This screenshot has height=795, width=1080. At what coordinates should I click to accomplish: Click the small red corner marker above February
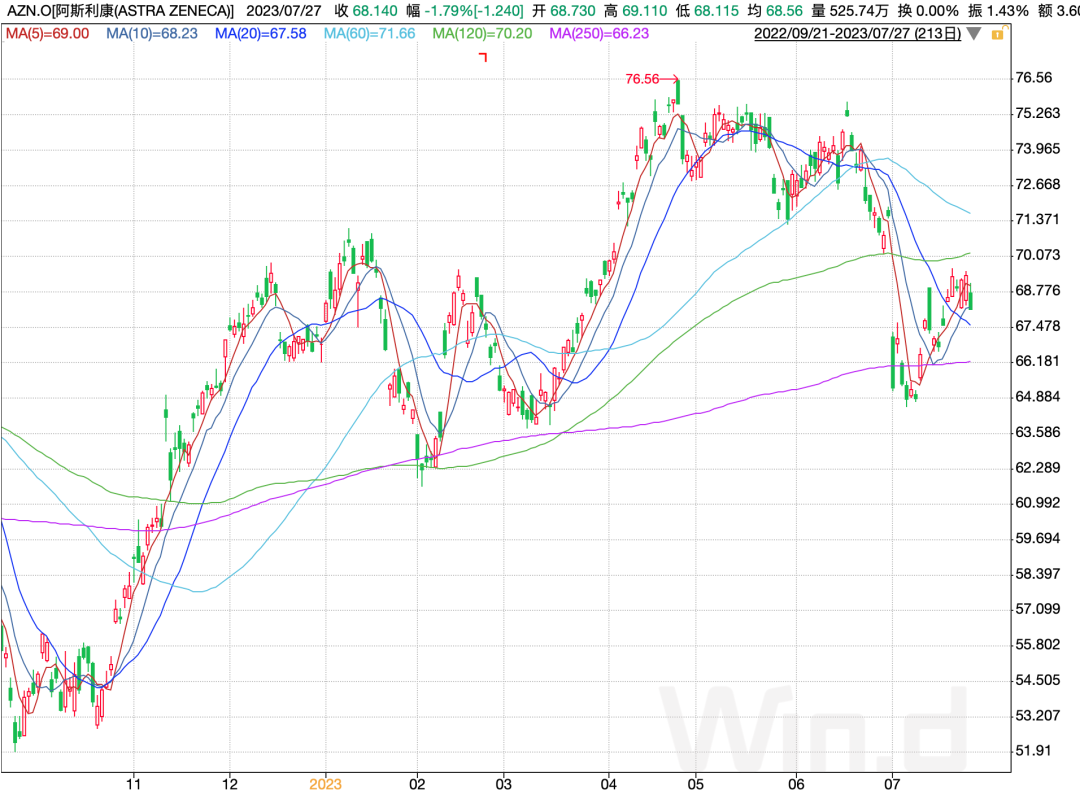pyautogui.click(x=483, y=57)
